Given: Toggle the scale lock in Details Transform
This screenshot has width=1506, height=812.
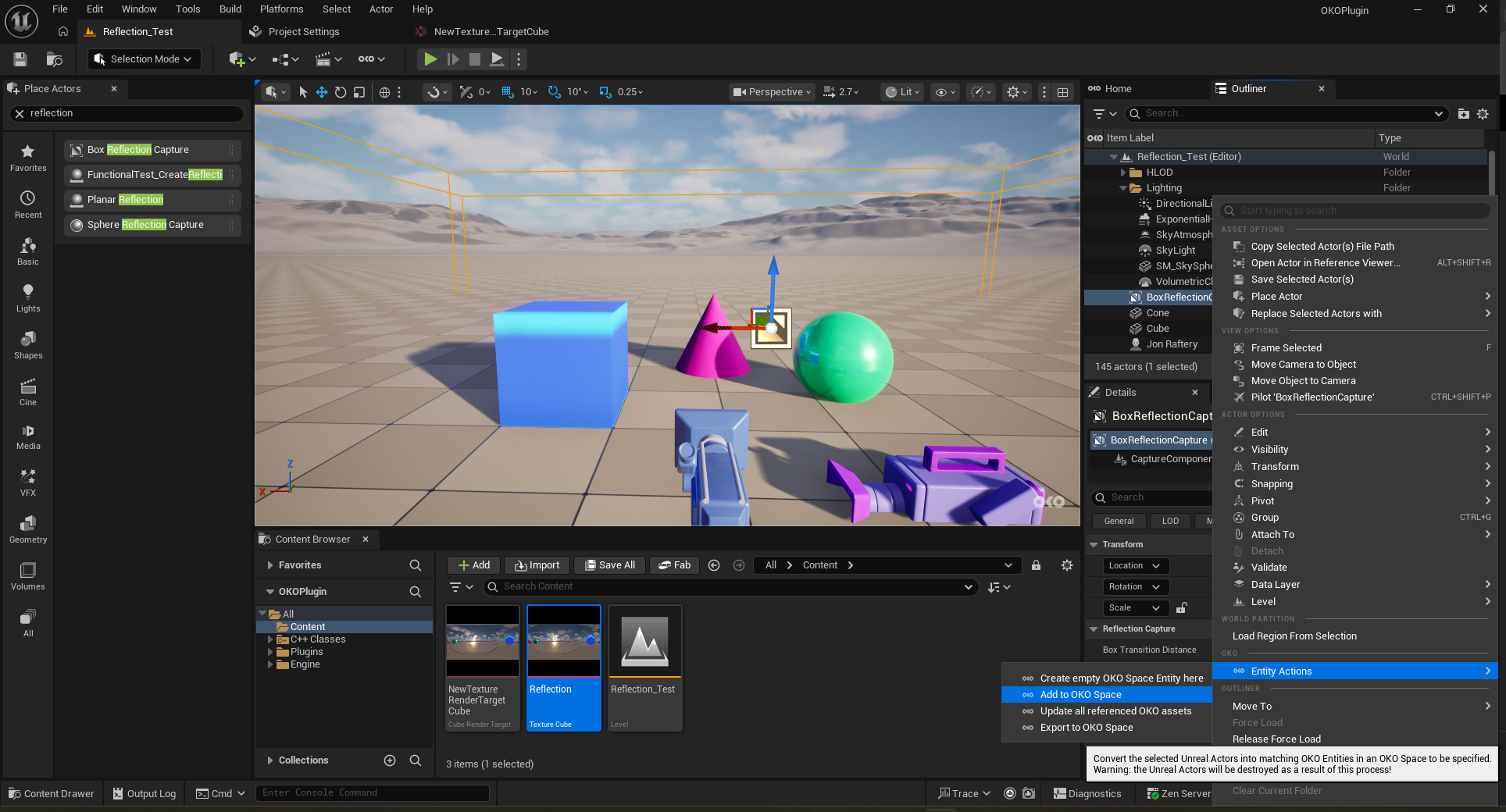Looking at the screenshot, I should click(x=1182, y=607).
